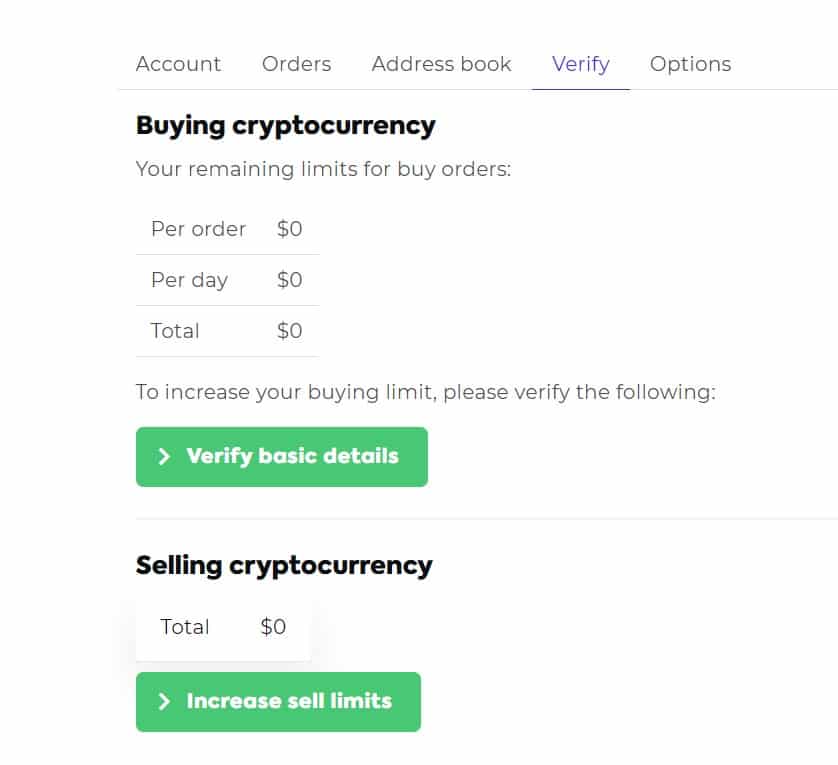838x765 pixels.
Task: Select the Per order limit label
Action: pyautogui.click(x=198, y=229)
